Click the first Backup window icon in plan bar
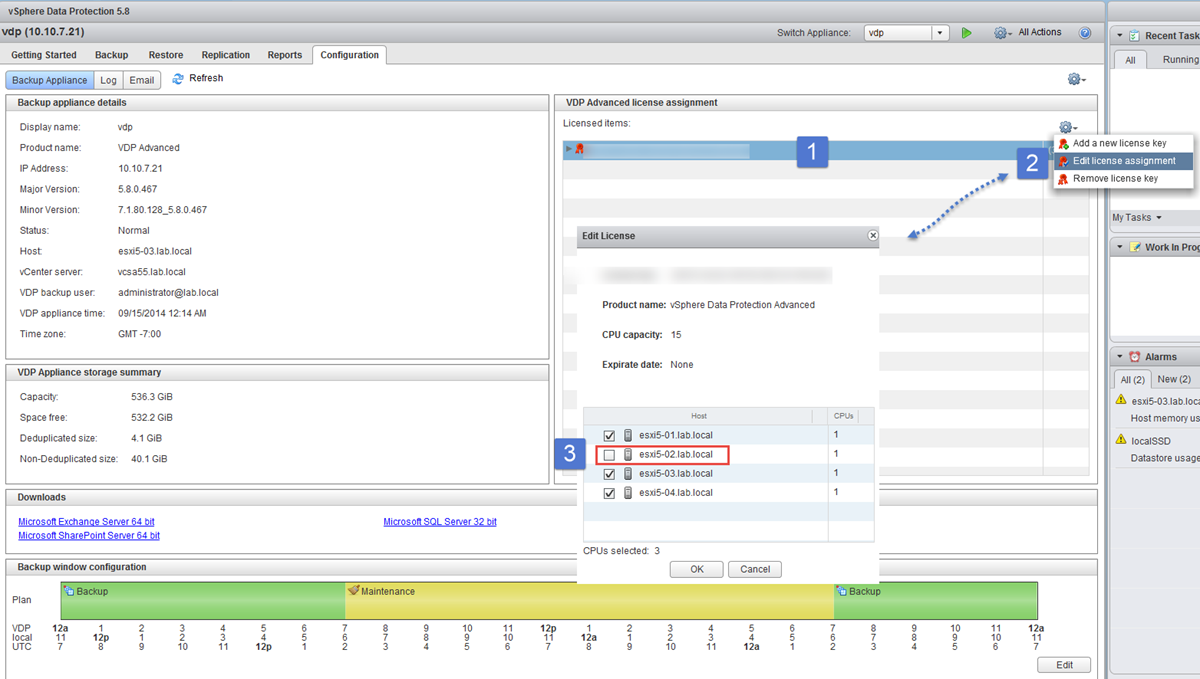The width and height of the screenshot is (1200, 679). pyautogui.click(x=69, y=591)
